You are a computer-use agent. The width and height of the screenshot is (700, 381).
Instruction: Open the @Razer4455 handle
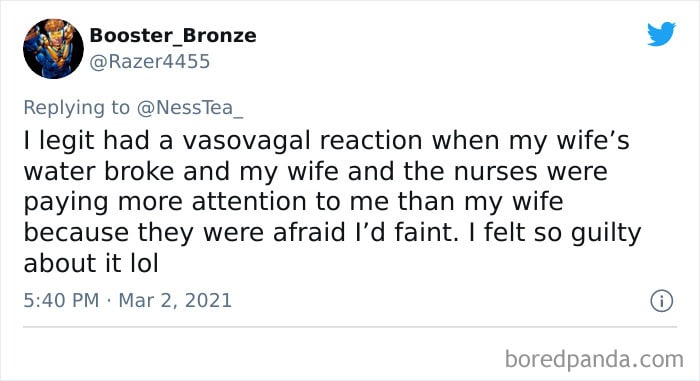coord(150,62)
